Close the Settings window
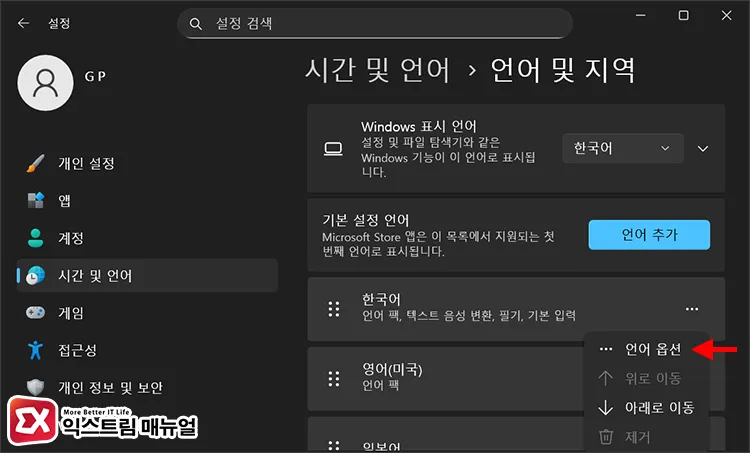Screen dimensions: 750x453 click(727, 15)
